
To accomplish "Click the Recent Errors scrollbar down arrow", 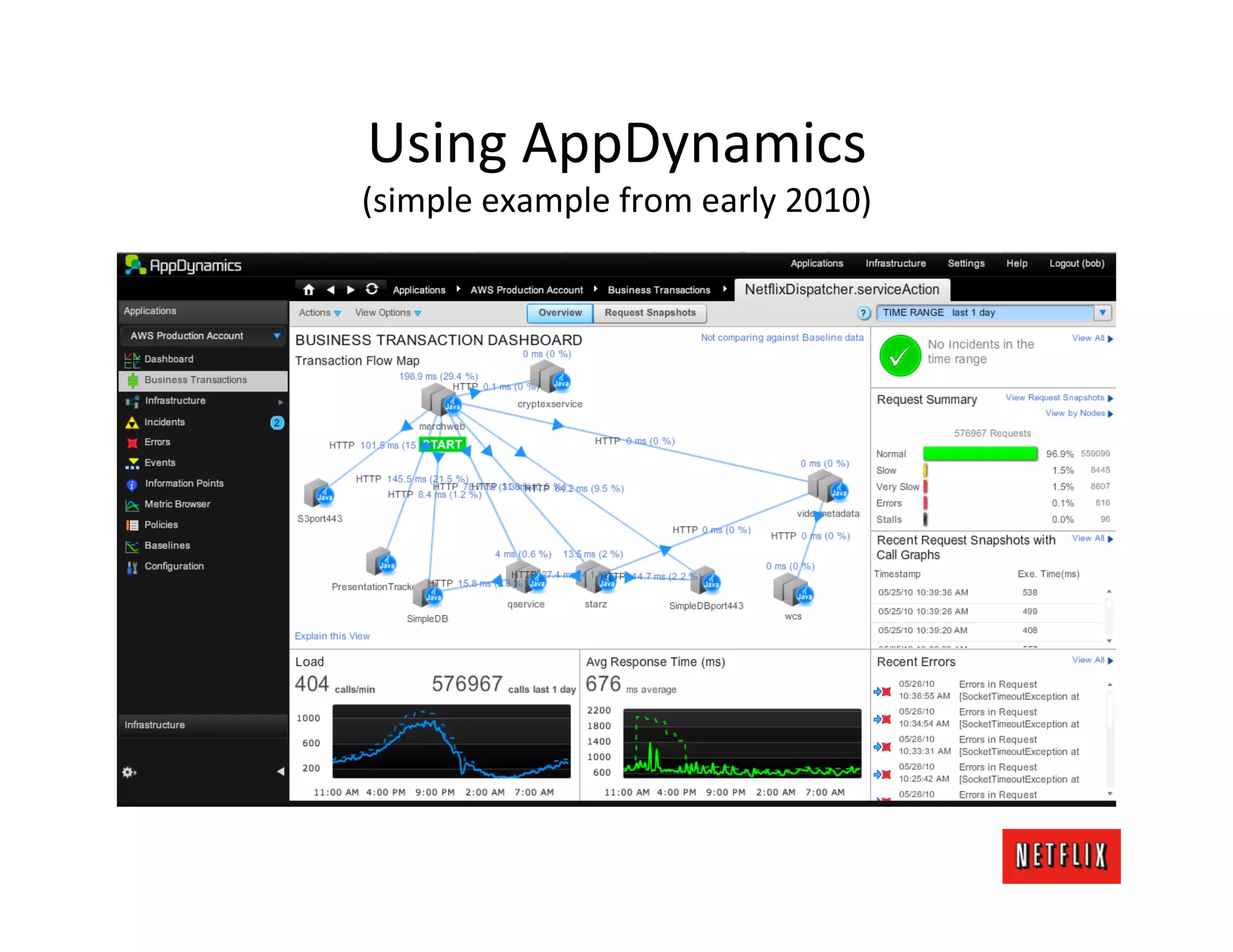I will pyautogui.click(x=1110, y=794).
